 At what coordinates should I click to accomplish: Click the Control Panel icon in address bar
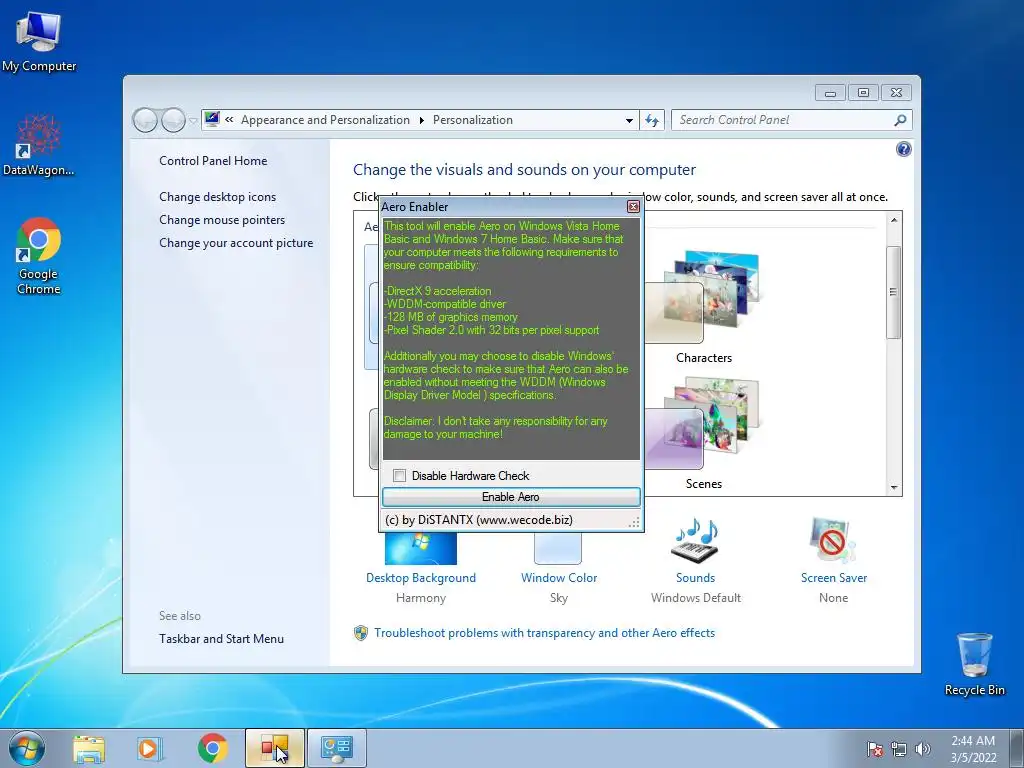[x=212, y=119]
